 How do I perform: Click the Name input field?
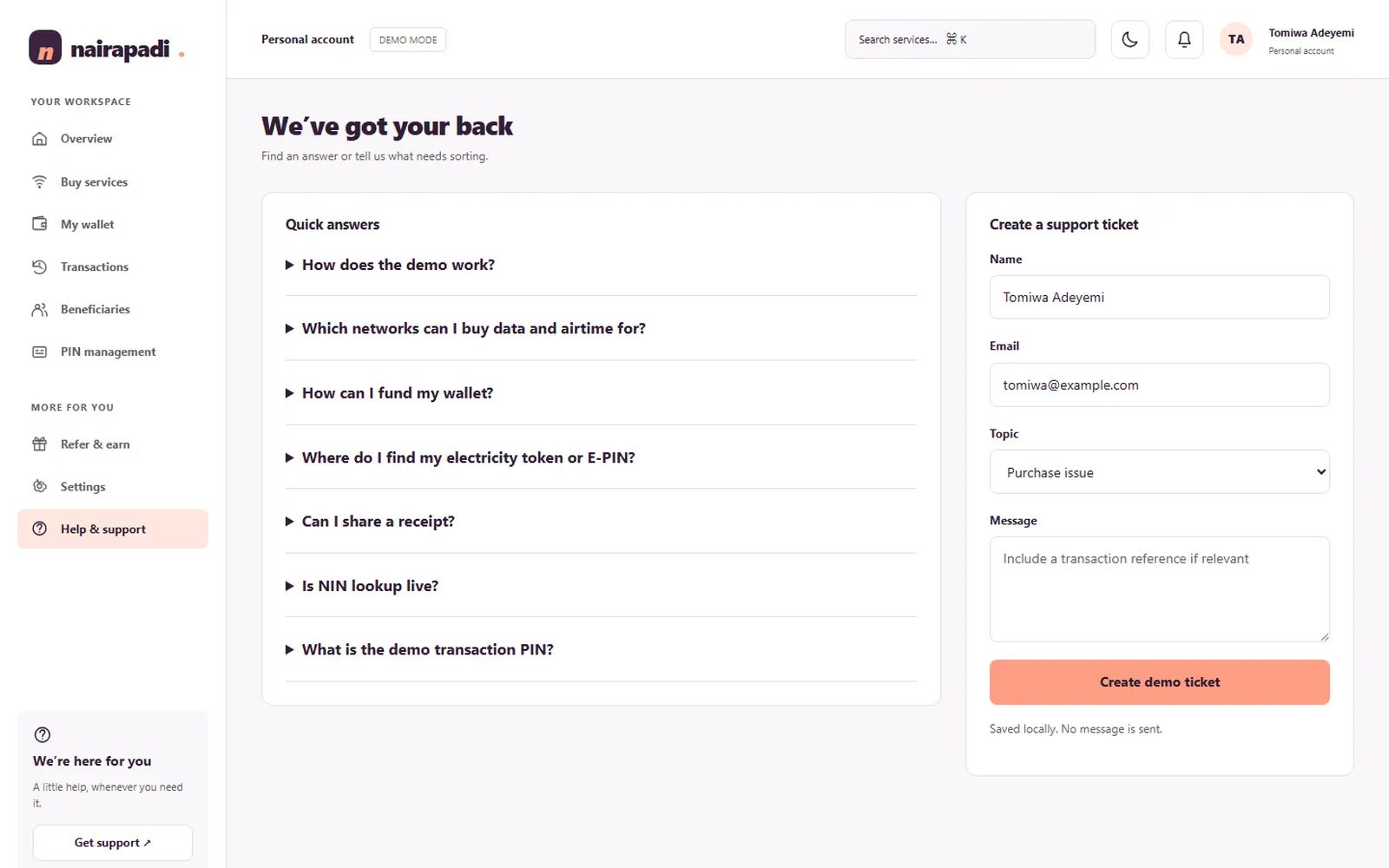tap(1160, 297)
